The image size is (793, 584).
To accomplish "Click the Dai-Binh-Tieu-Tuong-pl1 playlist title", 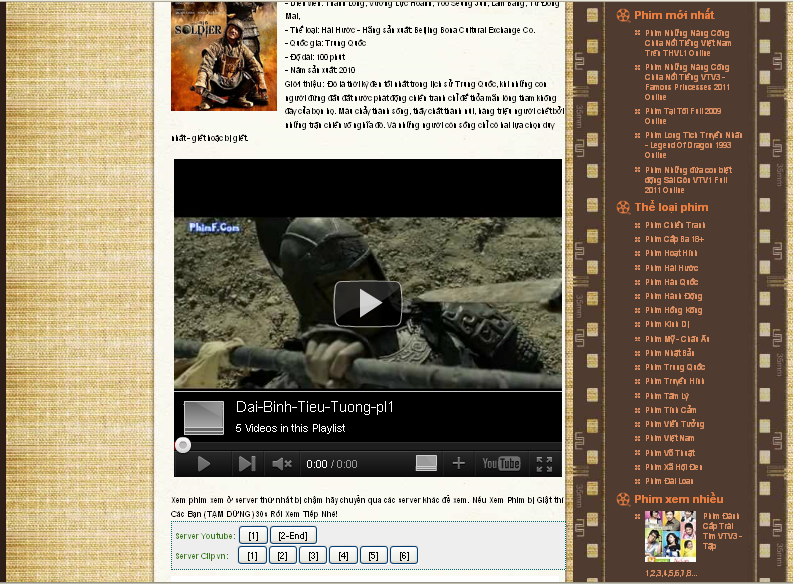I will coord(315,407).
